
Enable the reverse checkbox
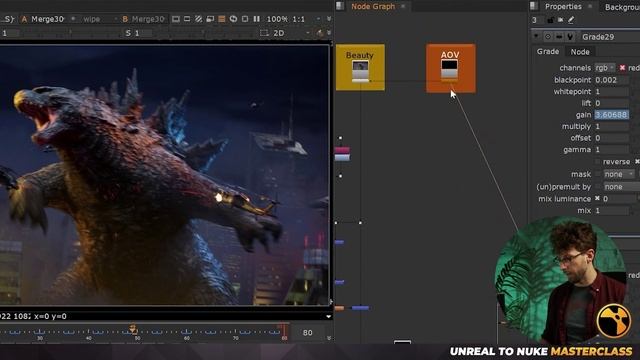tap(598, 162)
